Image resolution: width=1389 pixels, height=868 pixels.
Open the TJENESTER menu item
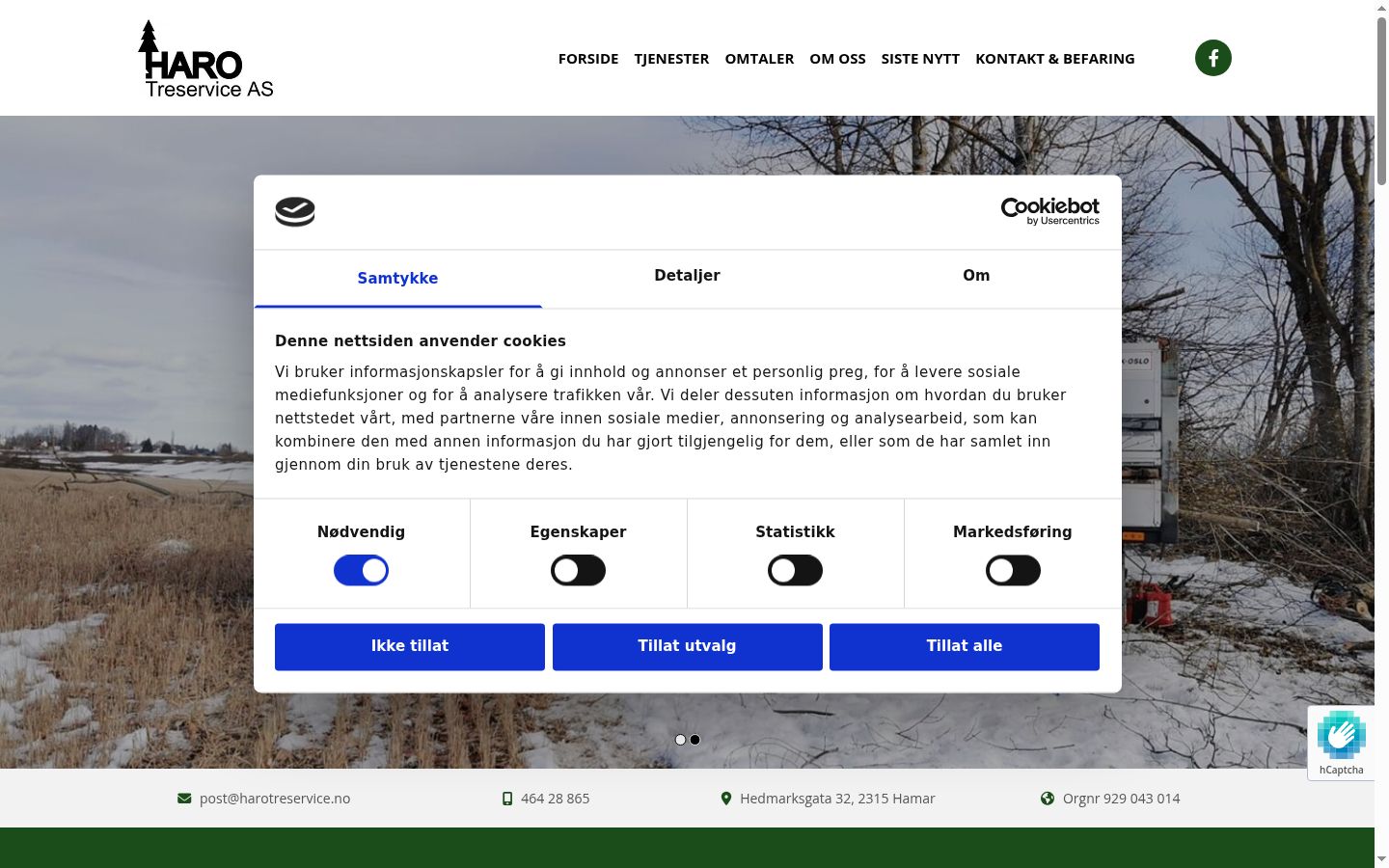[671, 59]
